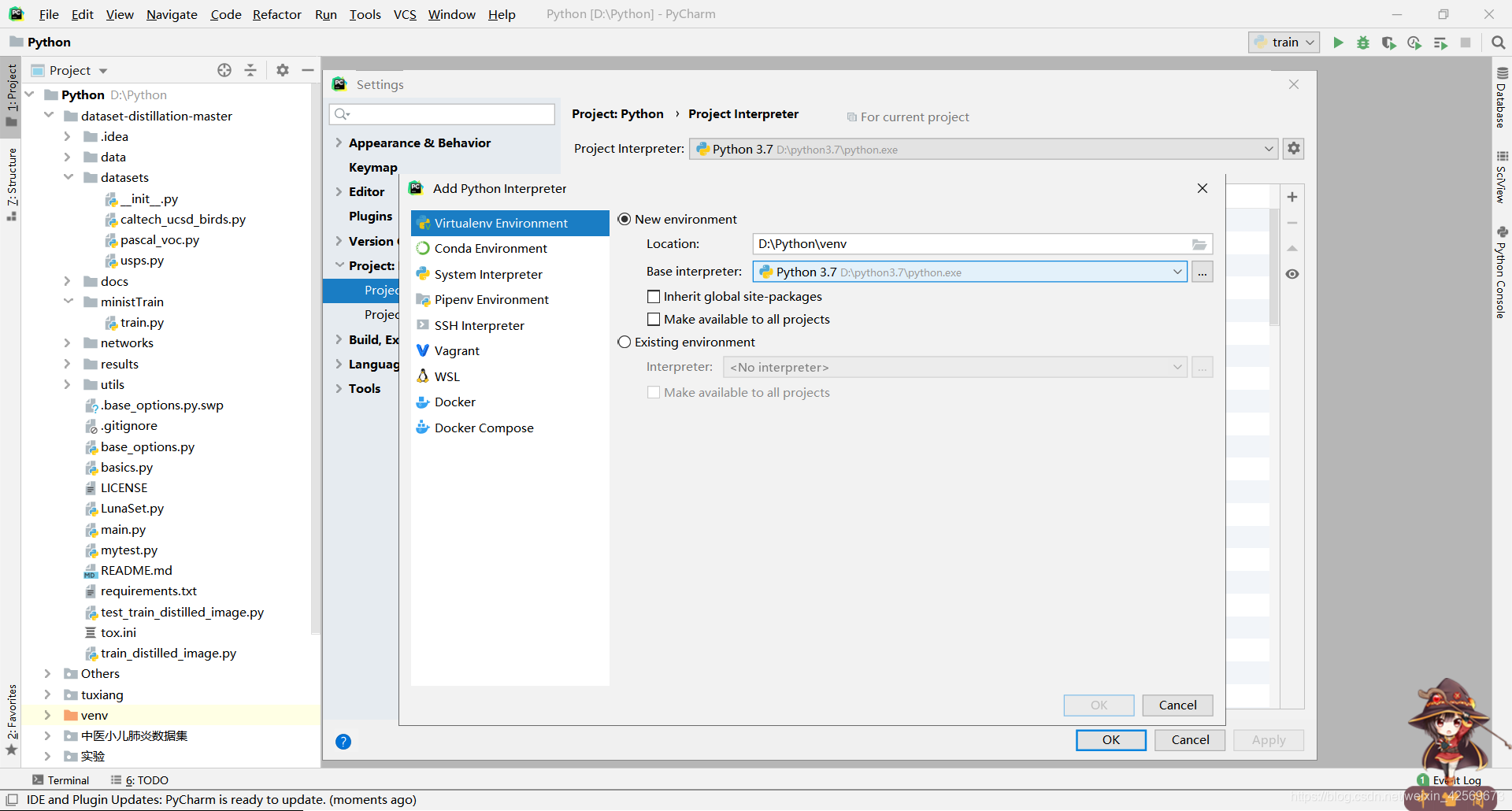
Task: Enable Inherit global site-packages checkbox
Action: 654,296
